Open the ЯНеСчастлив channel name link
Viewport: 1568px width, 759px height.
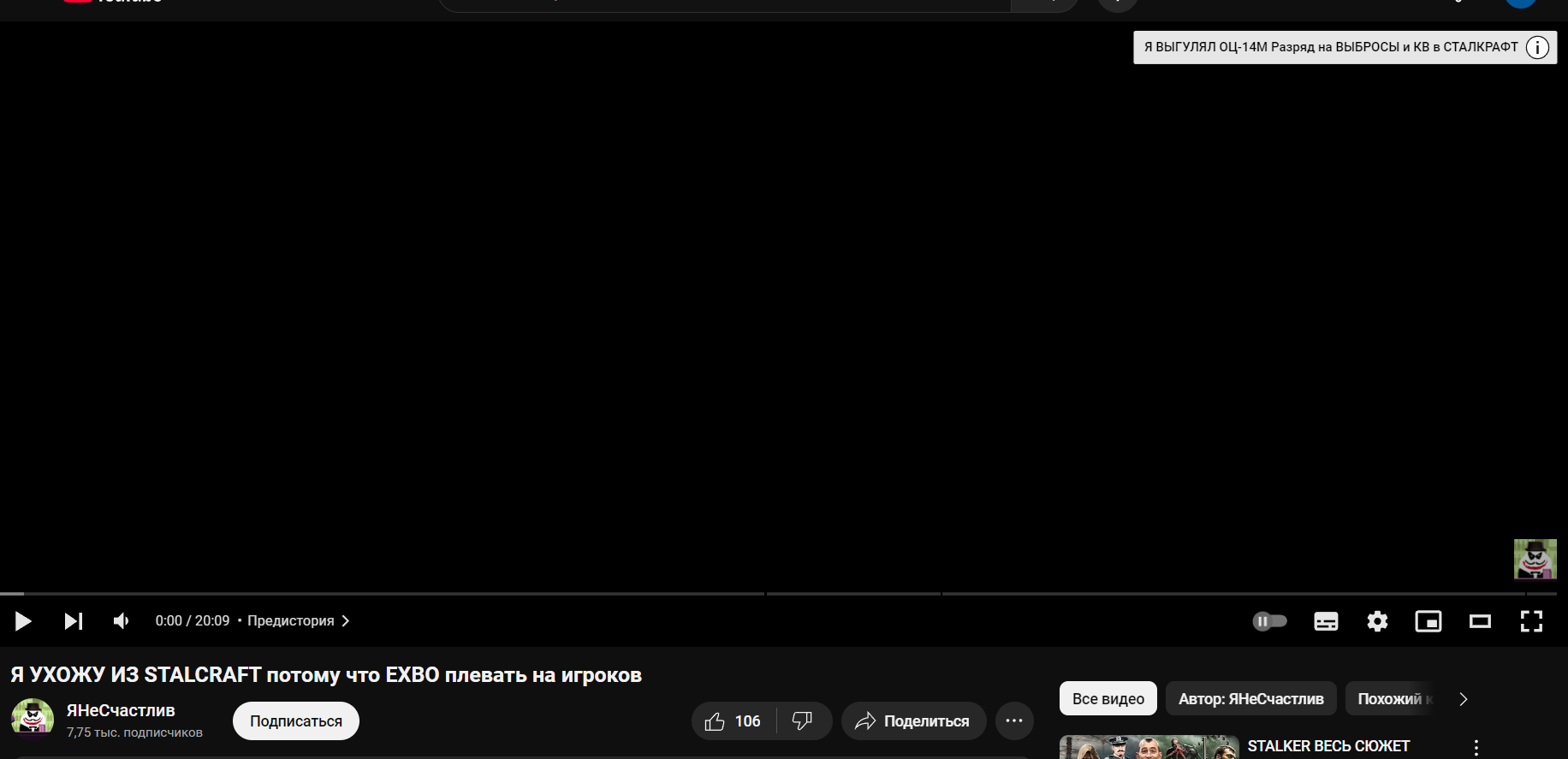pos(121,711)
